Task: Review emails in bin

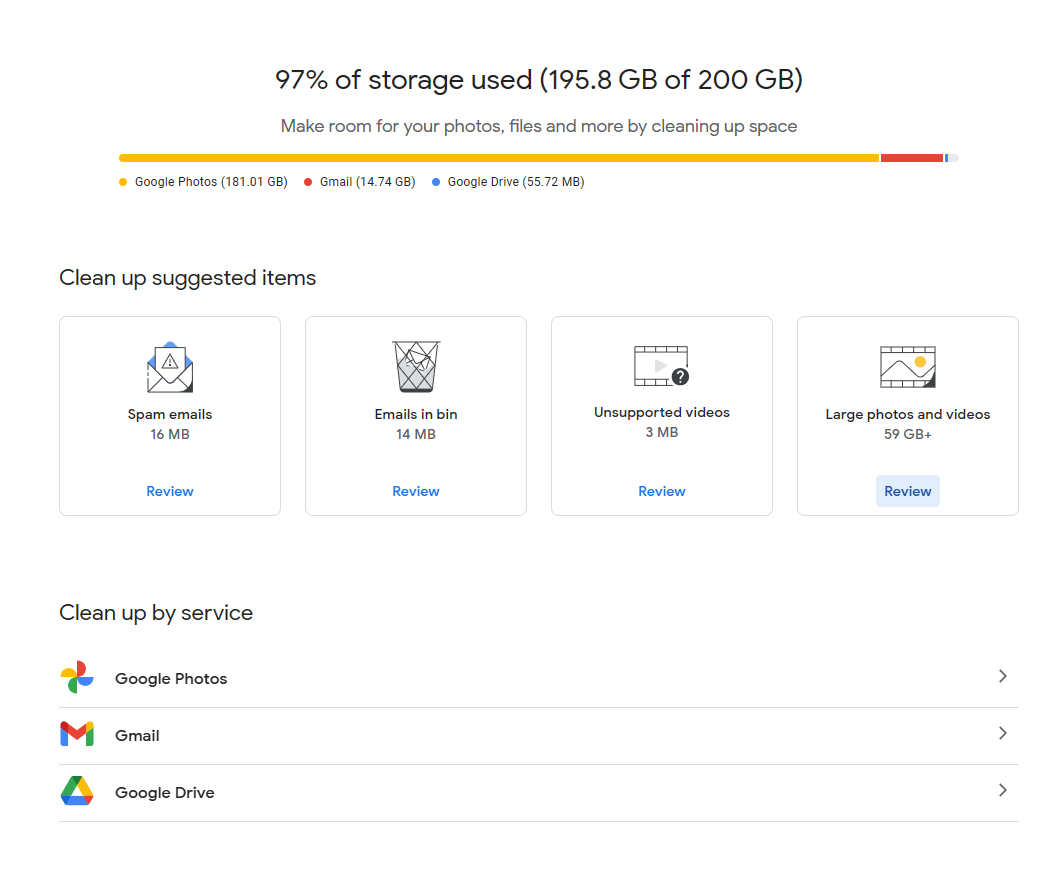Action: (416, 491)
